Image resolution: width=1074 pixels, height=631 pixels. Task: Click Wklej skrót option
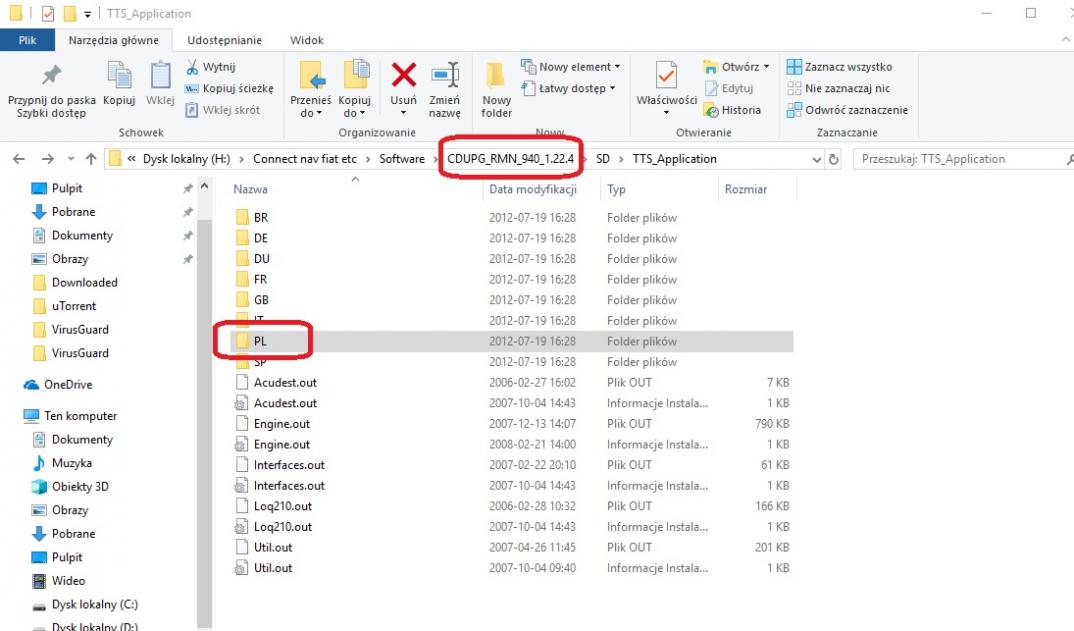[x=223, y=110]
